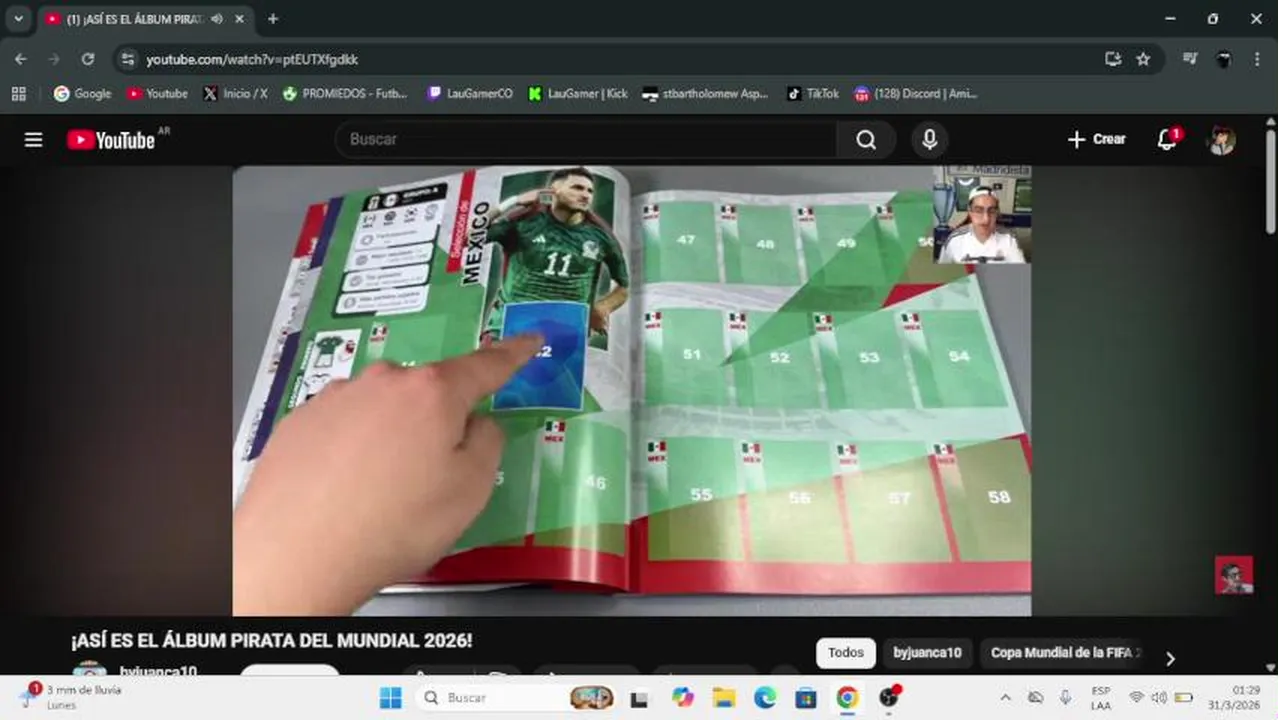
Task: Open the YouTube hamburger guide menu
Action: point(34,140)
